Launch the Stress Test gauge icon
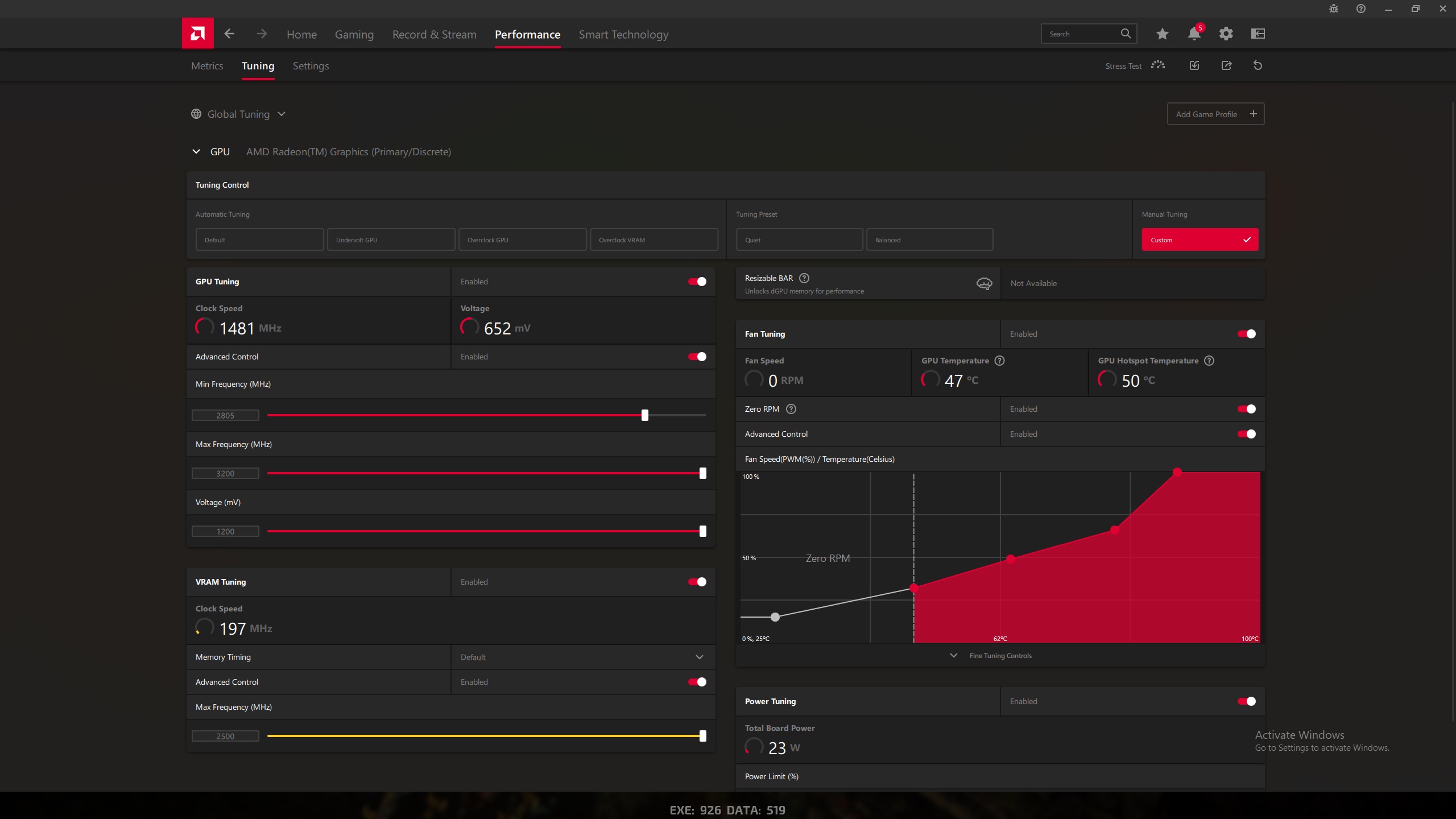The image size is (1456, 819). click(1158, 65)
